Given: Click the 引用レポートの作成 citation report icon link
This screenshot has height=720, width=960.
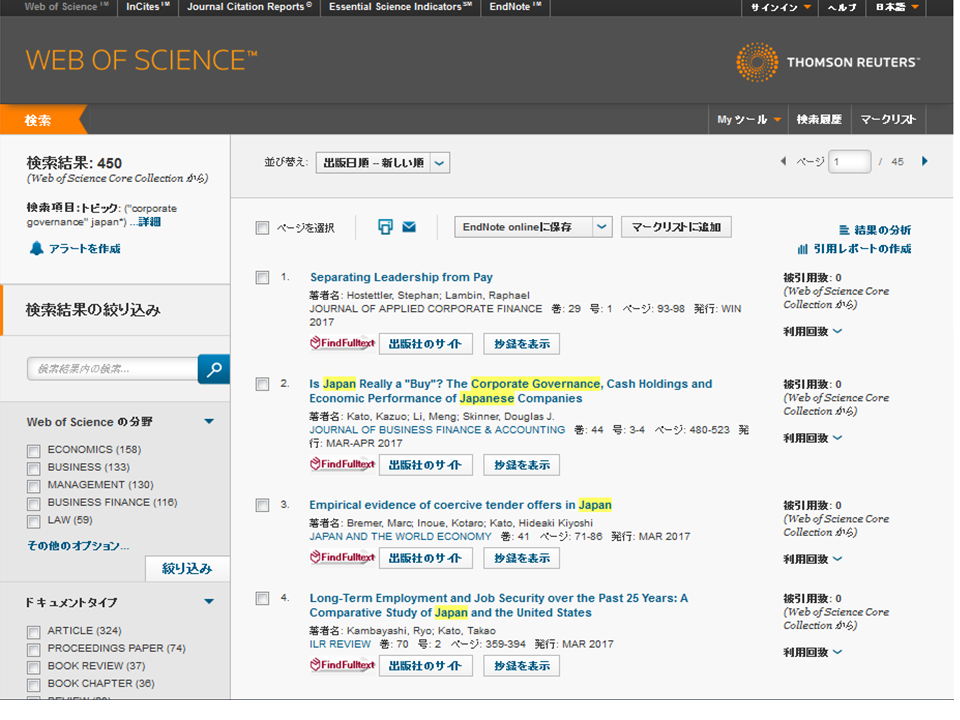Looking at the screenshot, I should pyautogui.click(x=854, y=249).
